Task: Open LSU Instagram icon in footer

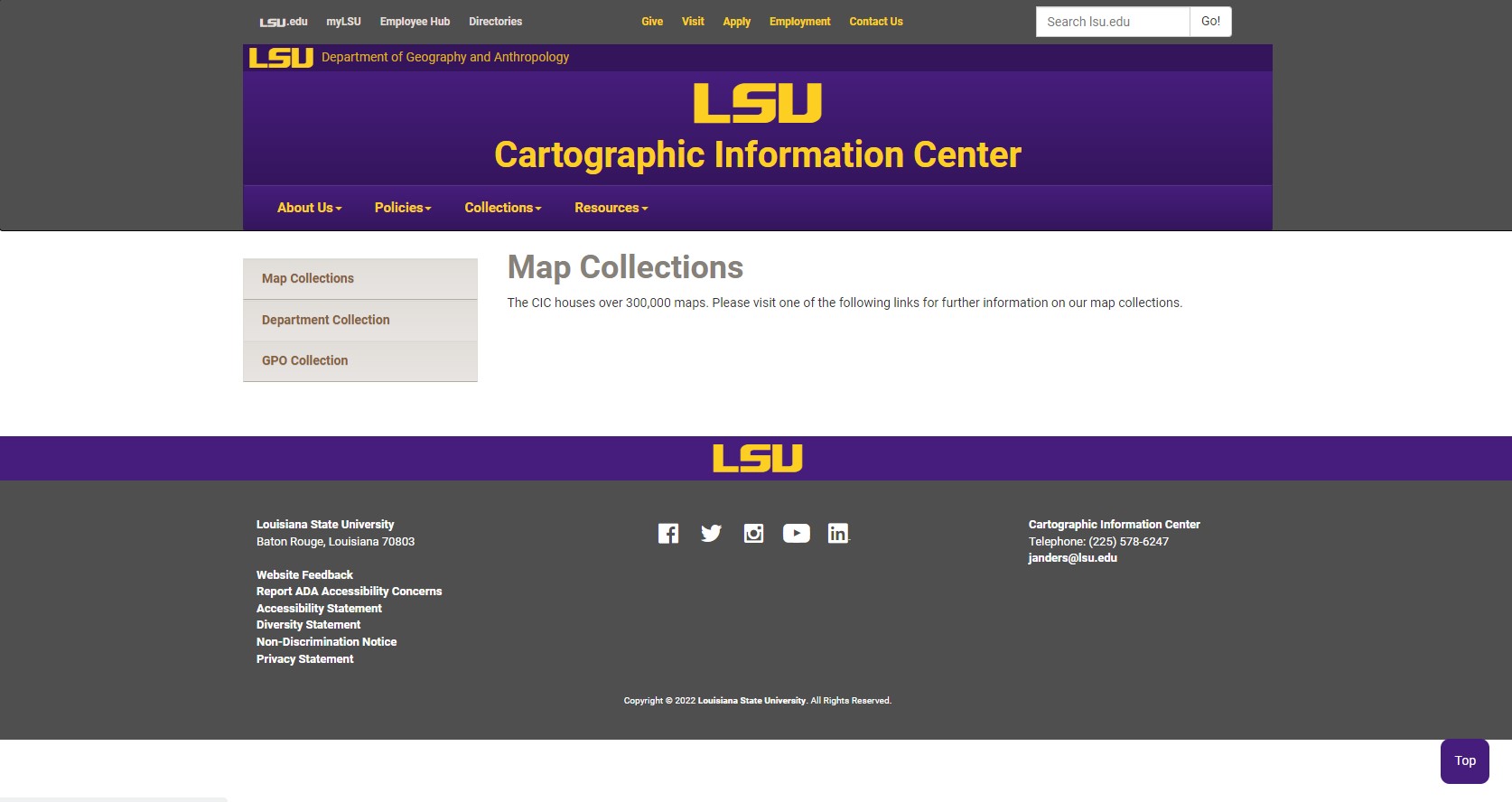Action: [x=753, y=534]
